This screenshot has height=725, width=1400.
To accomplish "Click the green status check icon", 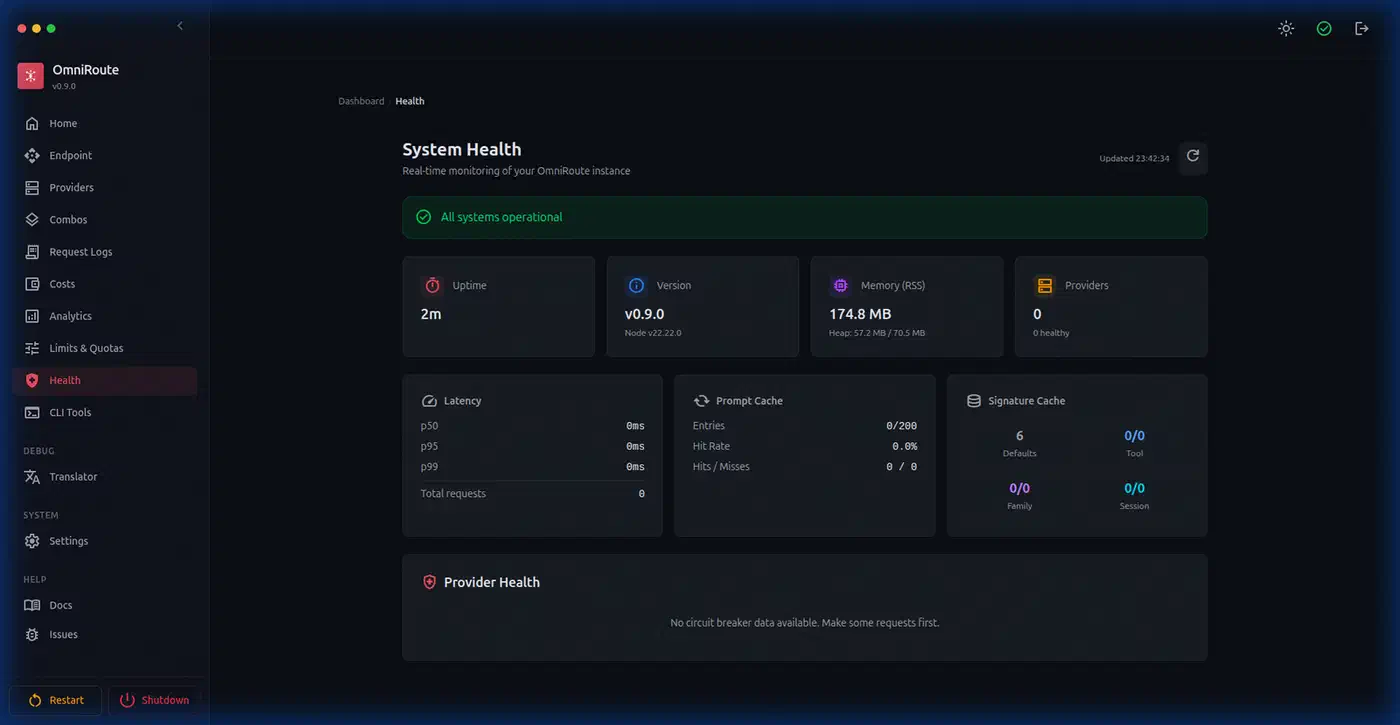I will pos(1324,29).
